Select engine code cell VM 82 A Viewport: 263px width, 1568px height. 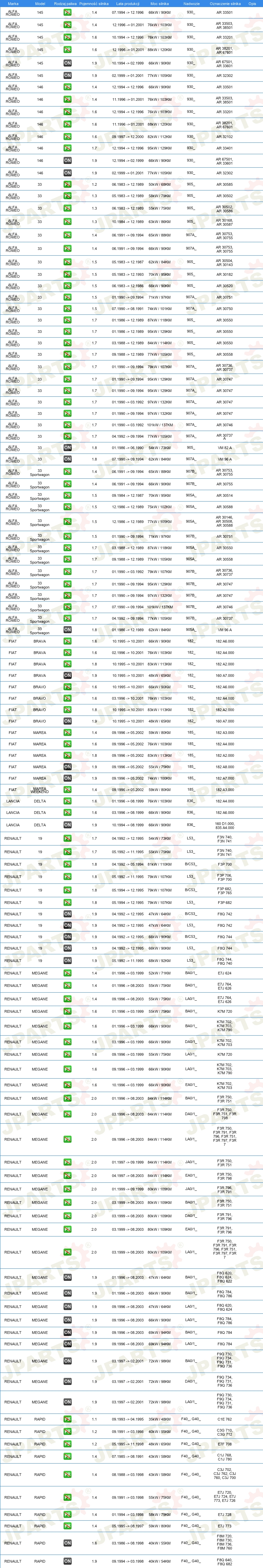point(224,448)
